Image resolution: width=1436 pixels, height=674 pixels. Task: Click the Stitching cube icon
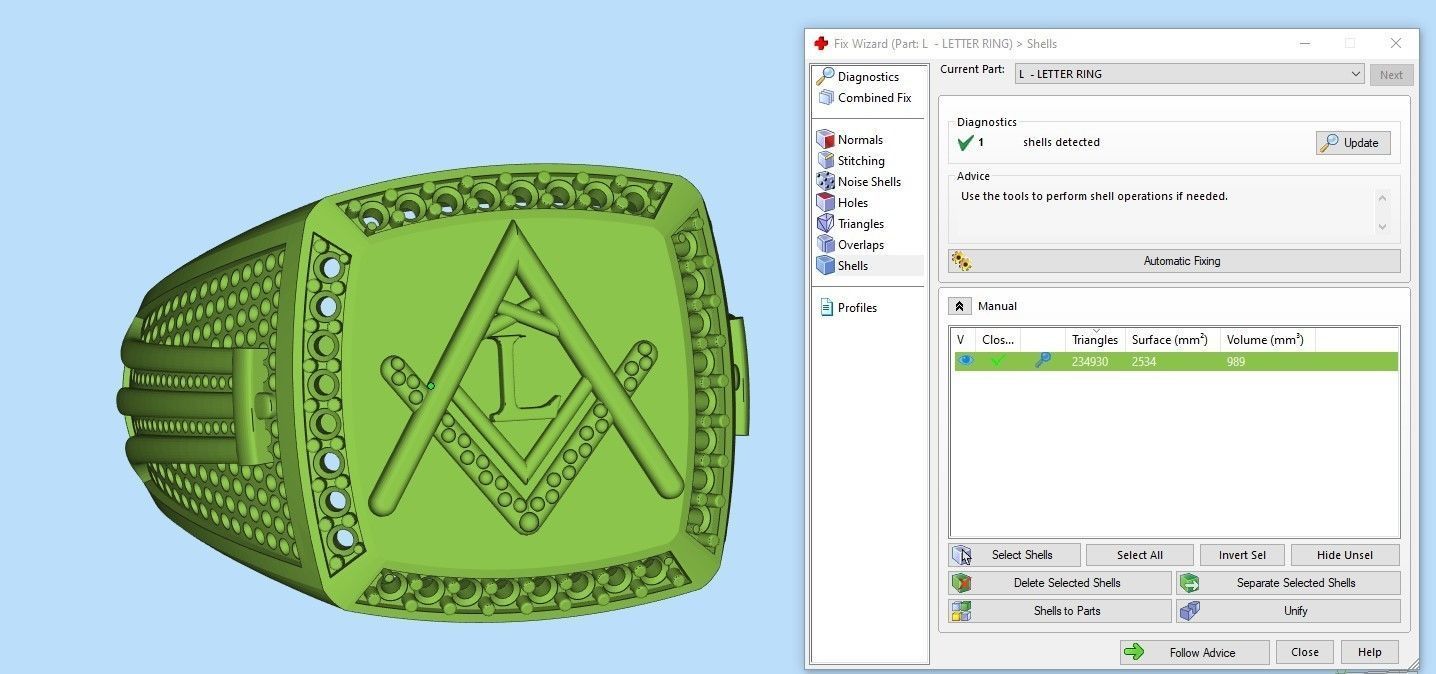[x=825, y=161]
